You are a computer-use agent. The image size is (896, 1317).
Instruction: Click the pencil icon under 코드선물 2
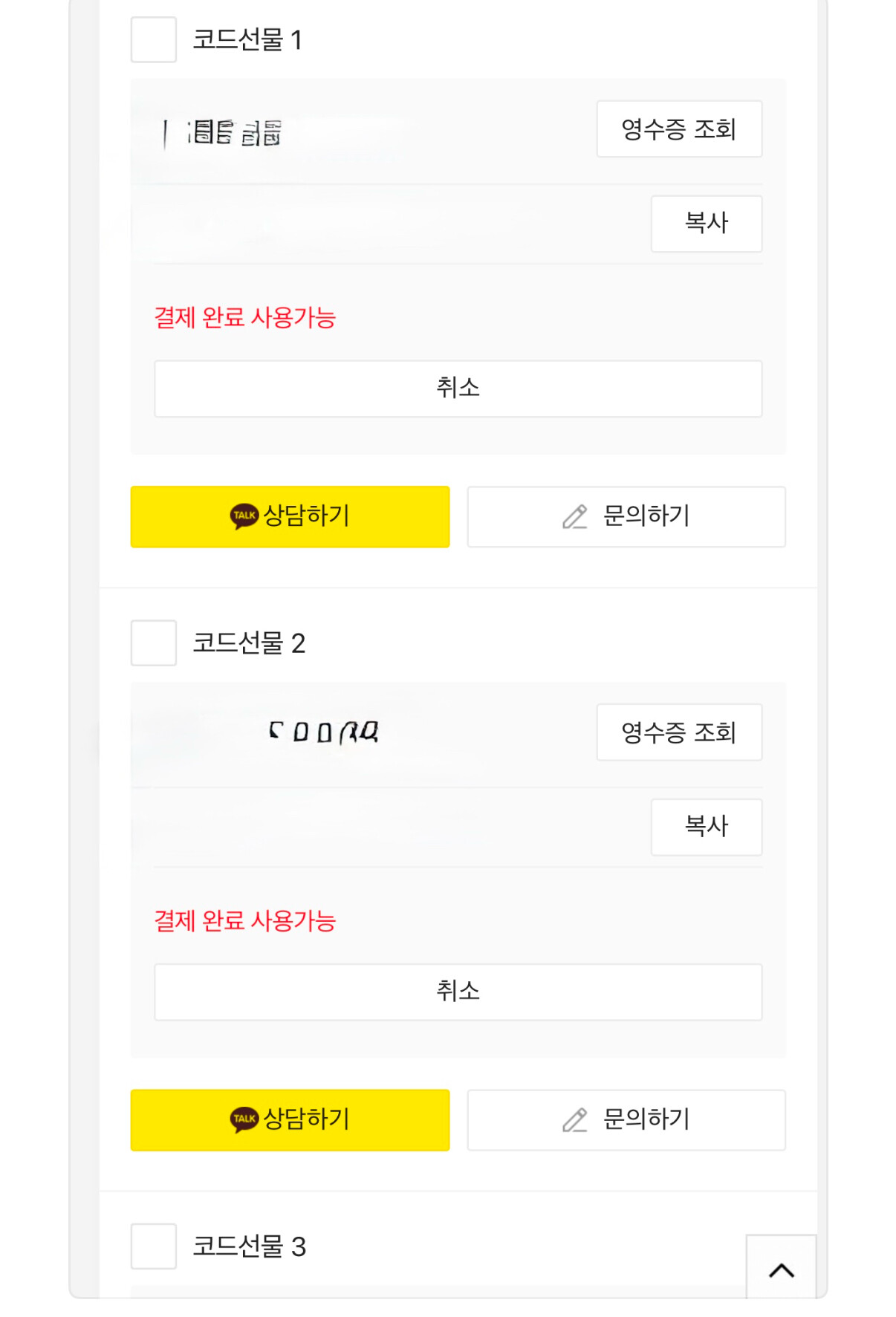575,1120
